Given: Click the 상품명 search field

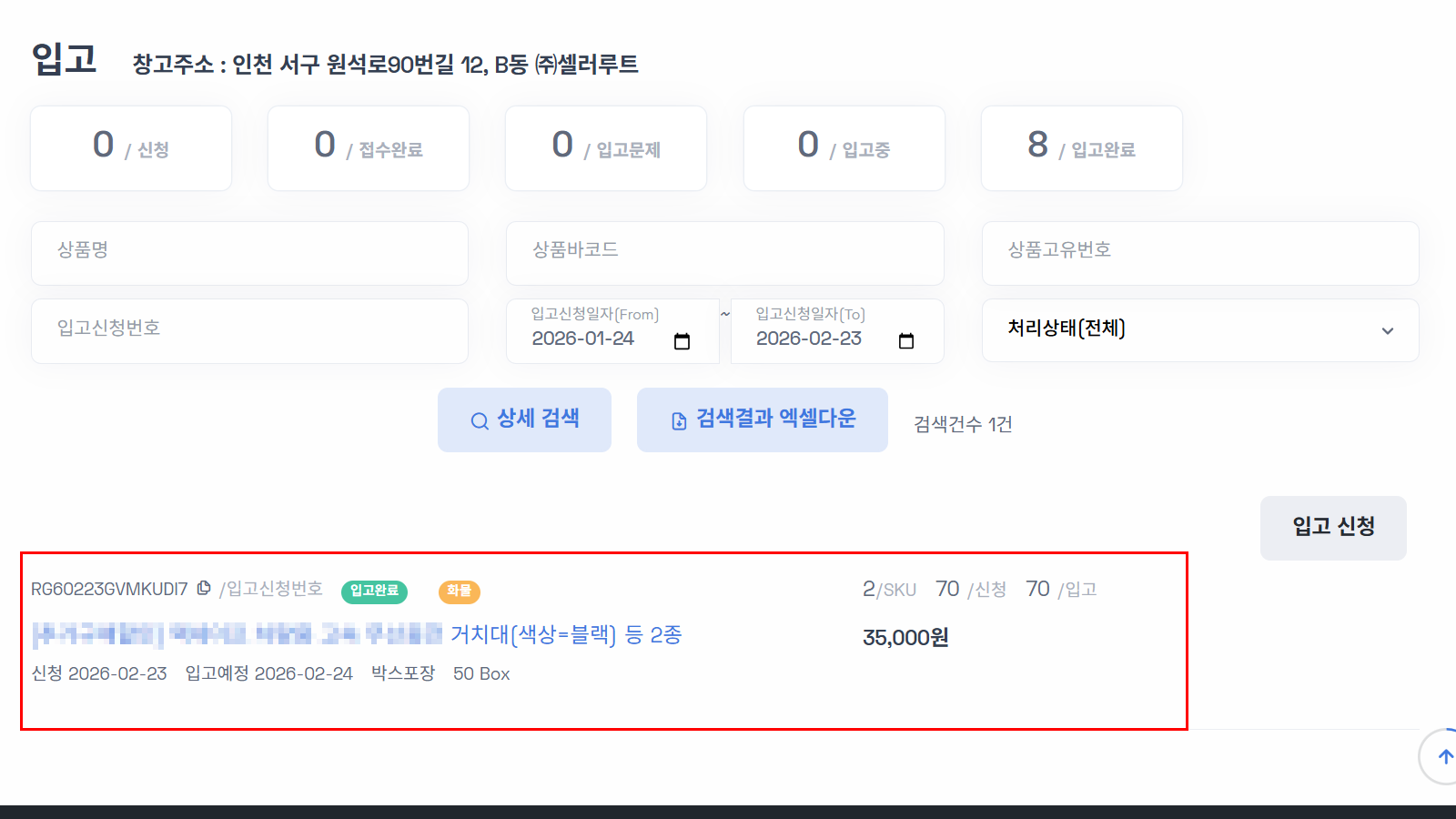Looking at the screenshot, I should pyautogui.click(x=250, y=253).
